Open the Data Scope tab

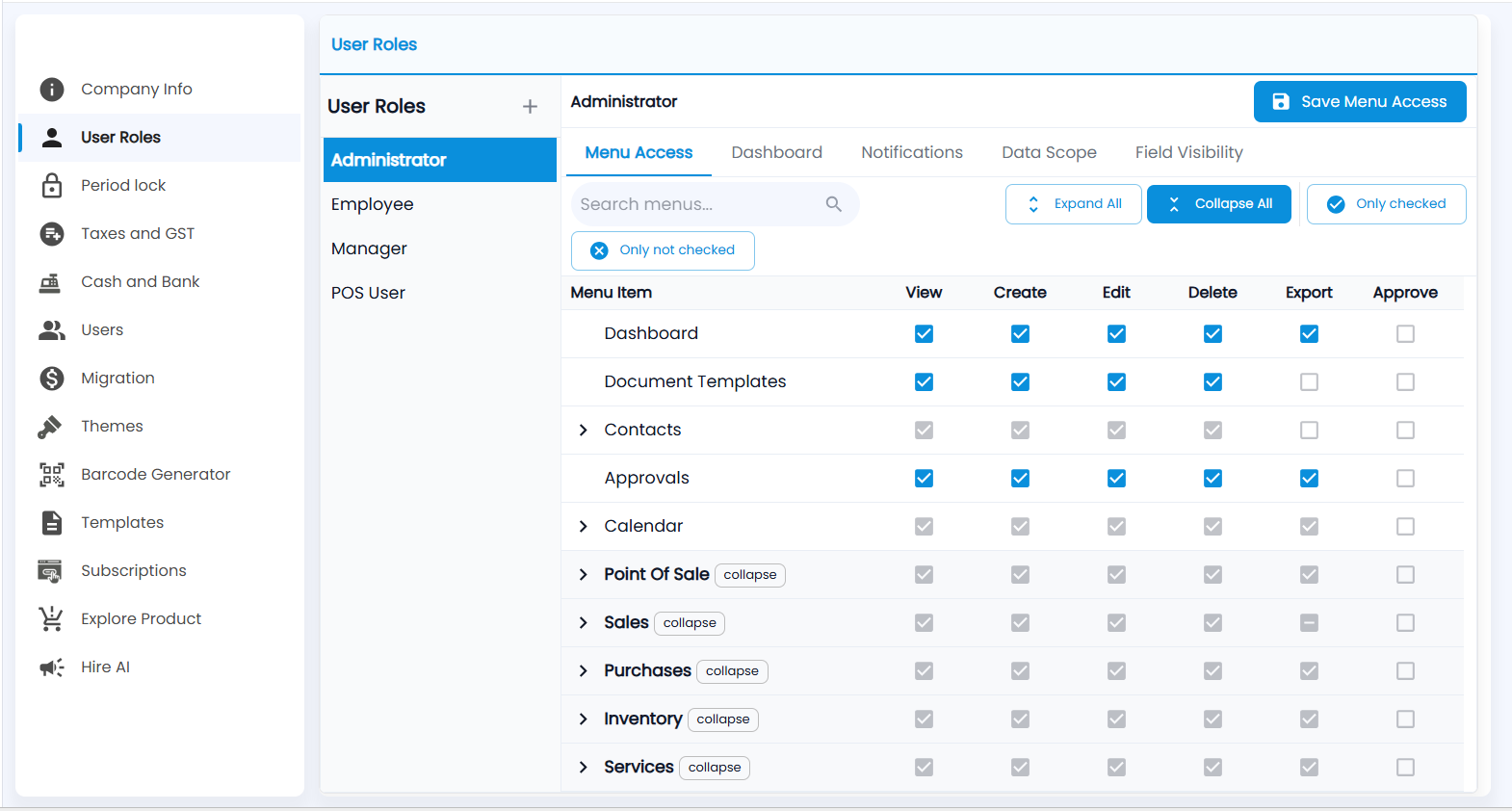(x=1049, y=152)
